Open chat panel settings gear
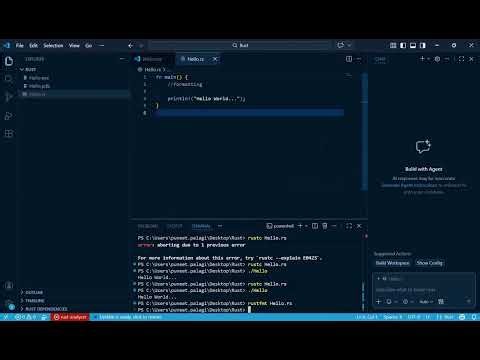 point(437,59)
